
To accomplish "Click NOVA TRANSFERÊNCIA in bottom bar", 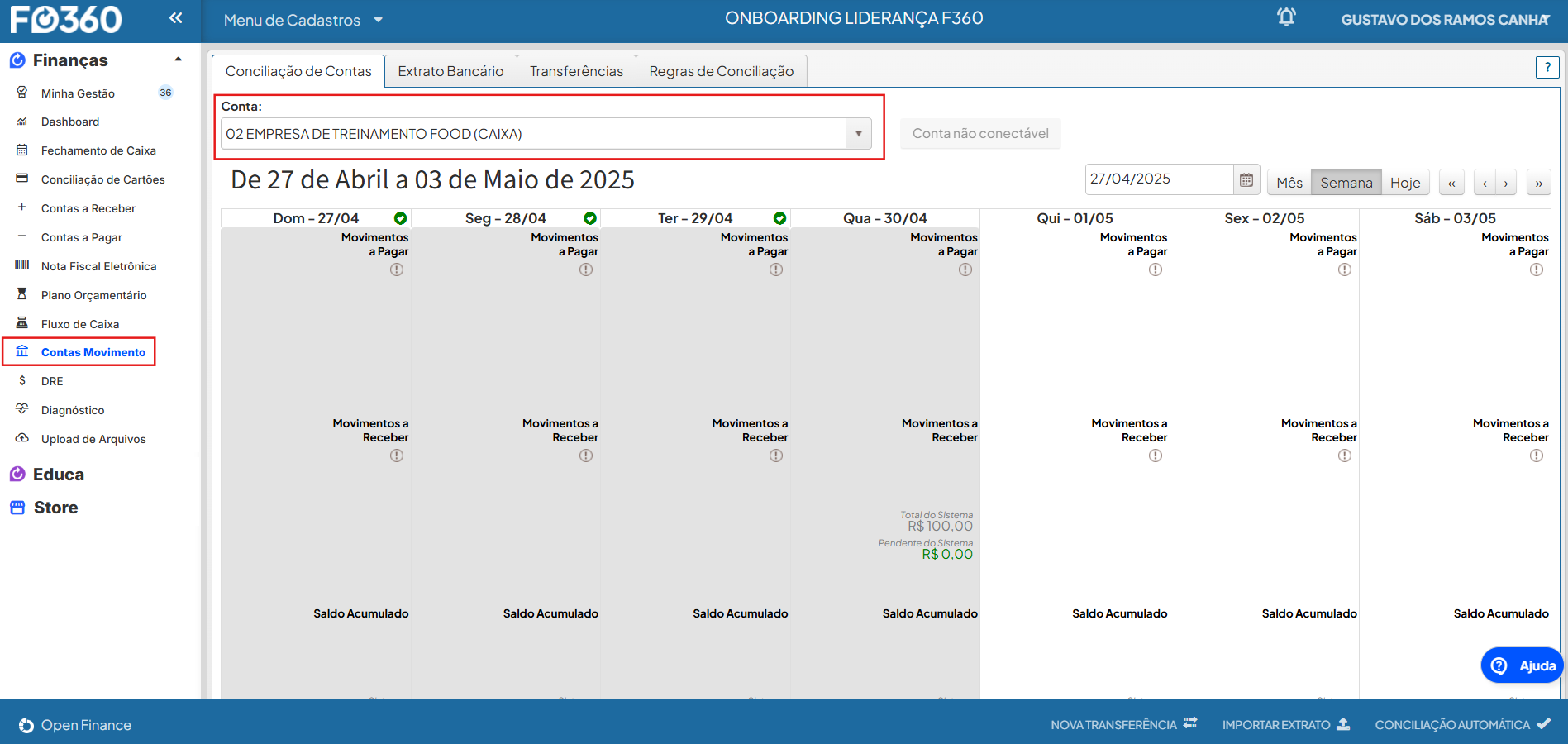I will [1123, 724].
